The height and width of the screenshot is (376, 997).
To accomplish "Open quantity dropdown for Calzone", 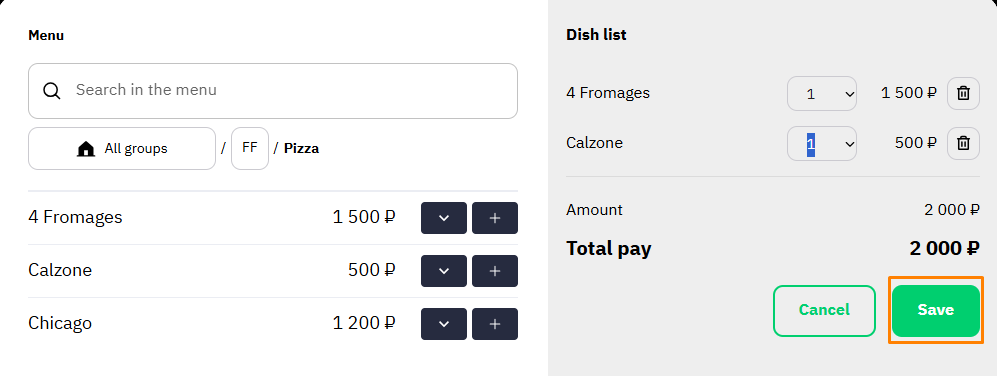I will [822, 144].
